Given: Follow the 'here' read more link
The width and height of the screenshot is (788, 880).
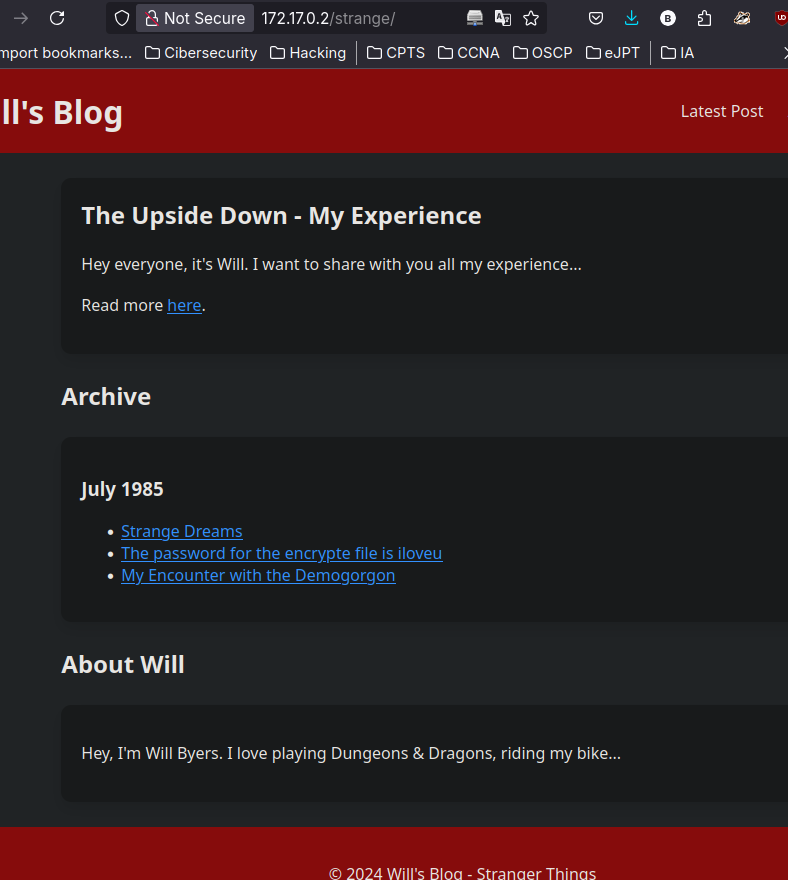Looking at the screenshot, I should pos(184,305).
